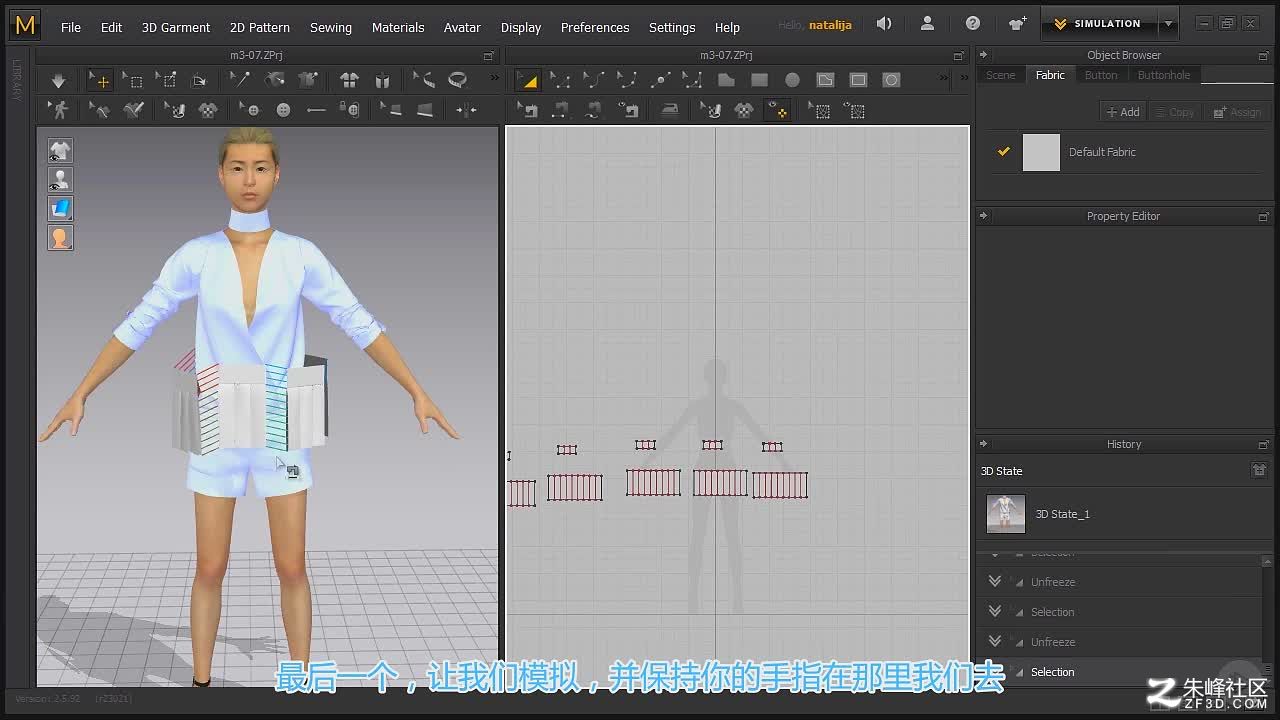Choose the Edit Curvature tool
This screenshot has width=1280, height=720.
tap(593, 80)
